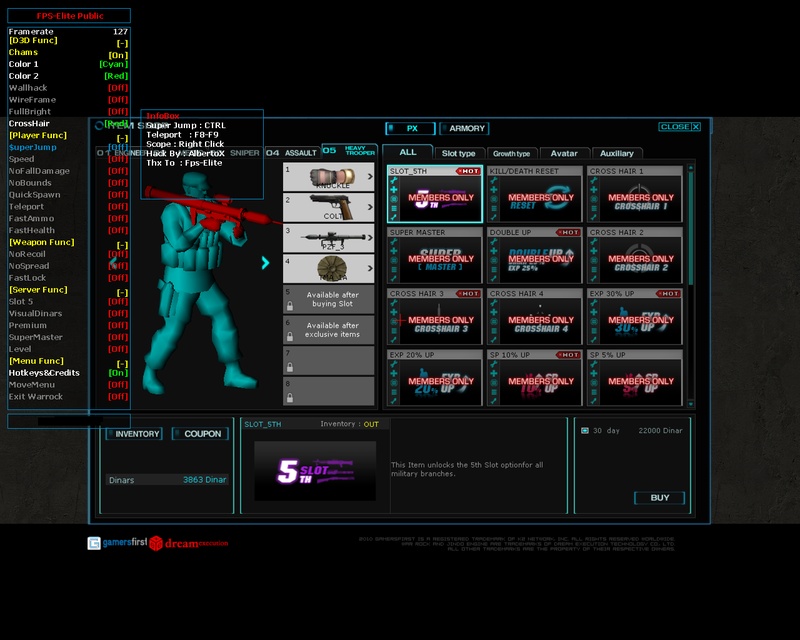Viewport: 800px width, 640px height.
Task: Select the SP 10% UP item card
Action: pyautogui.click(x=535, y=378)
